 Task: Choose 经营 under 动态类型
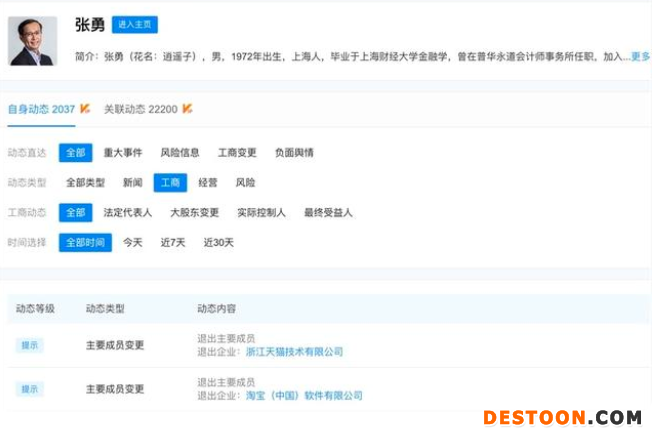(208, 183)
